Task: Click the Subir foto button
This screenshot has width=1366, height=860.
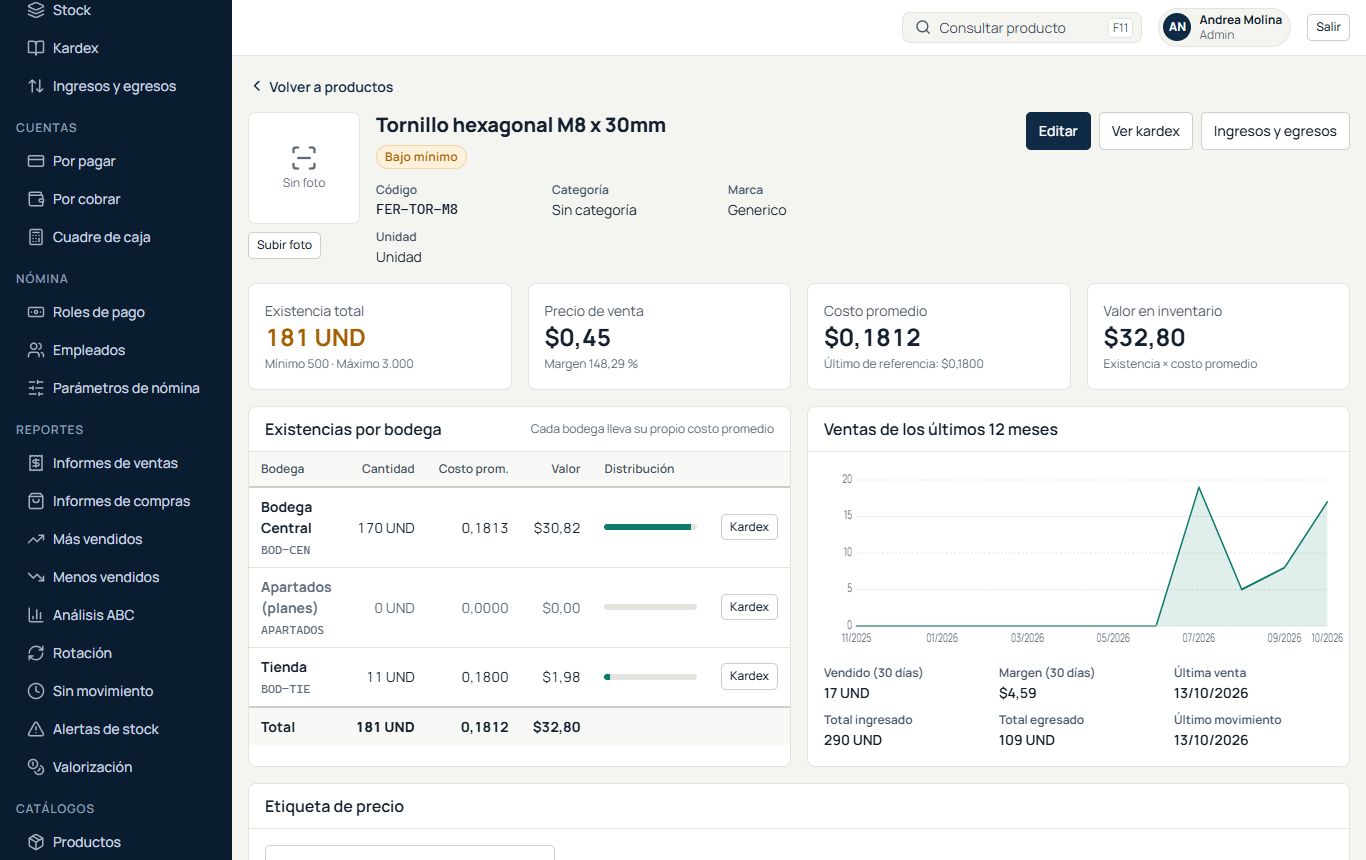Action: [285, 245]
